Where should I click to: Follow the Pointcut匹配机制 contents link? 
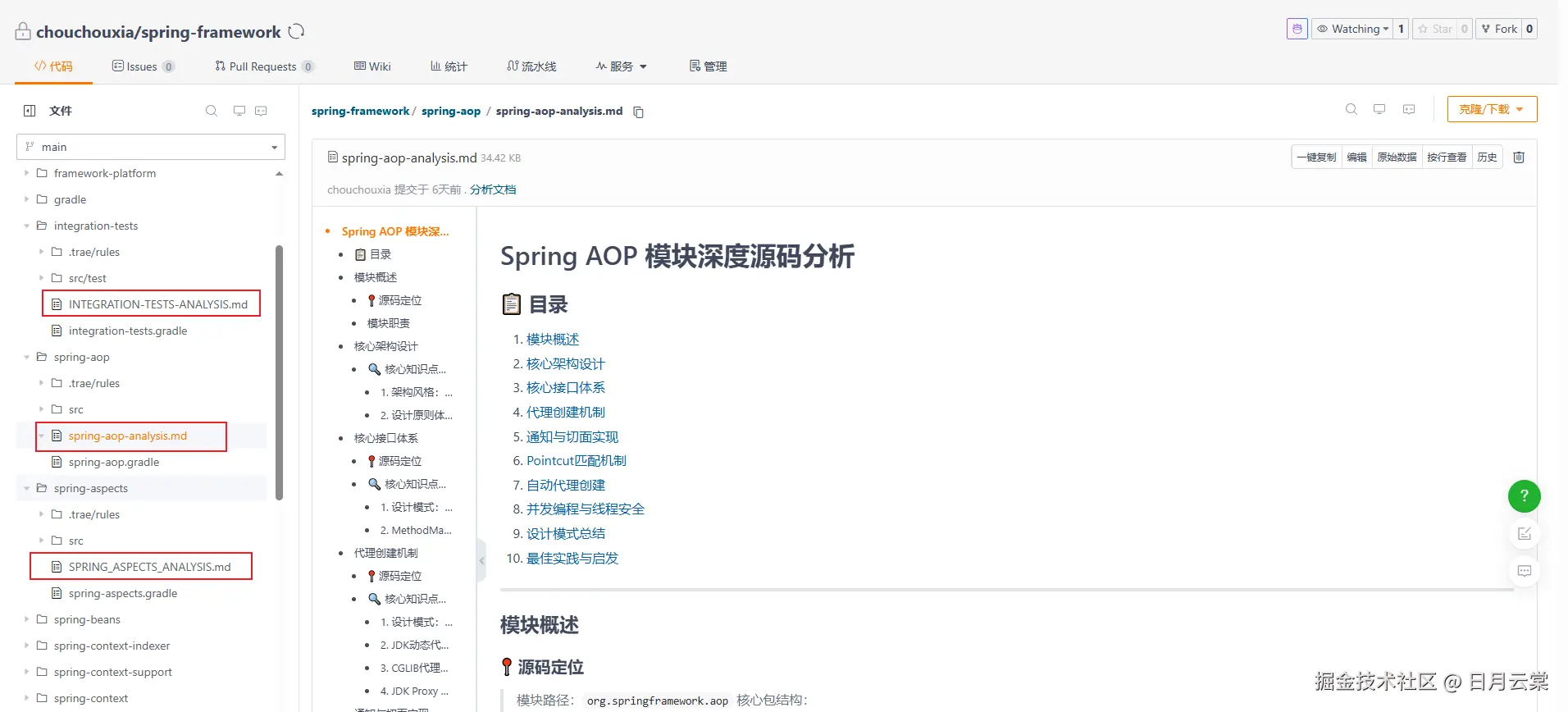point(577,461)
